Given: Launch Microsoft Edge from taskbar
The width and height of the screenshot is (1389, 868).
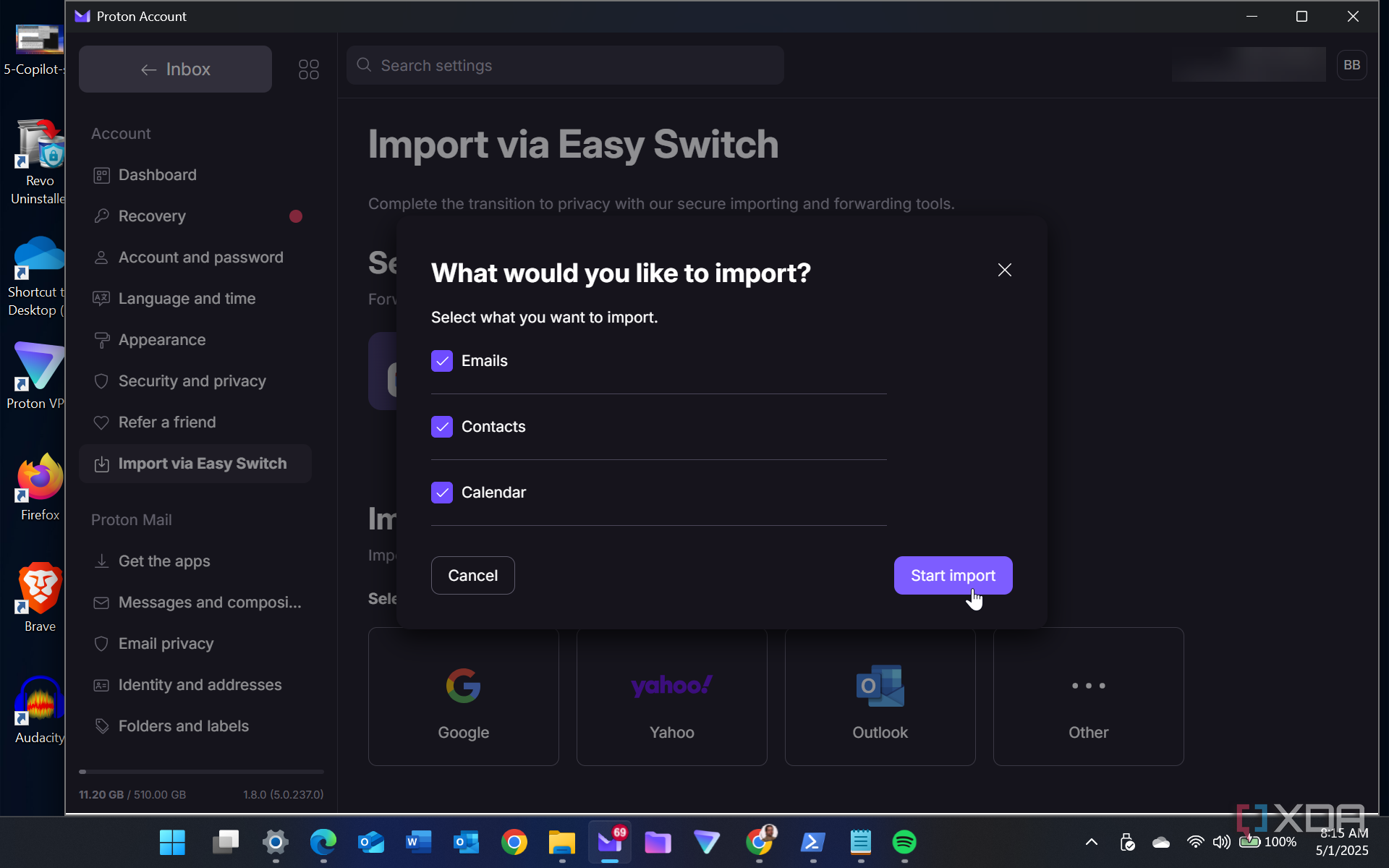Looking at the screenshot, I should (323, 842).
